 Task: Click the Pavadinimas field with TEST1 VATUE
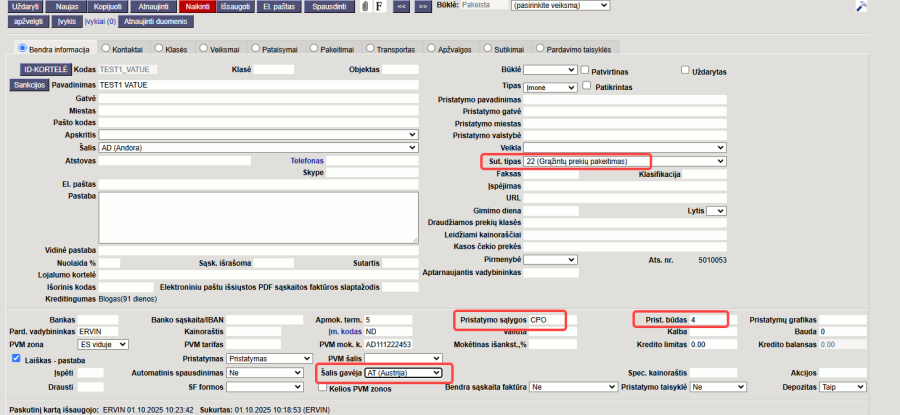[x=258, y=84]
